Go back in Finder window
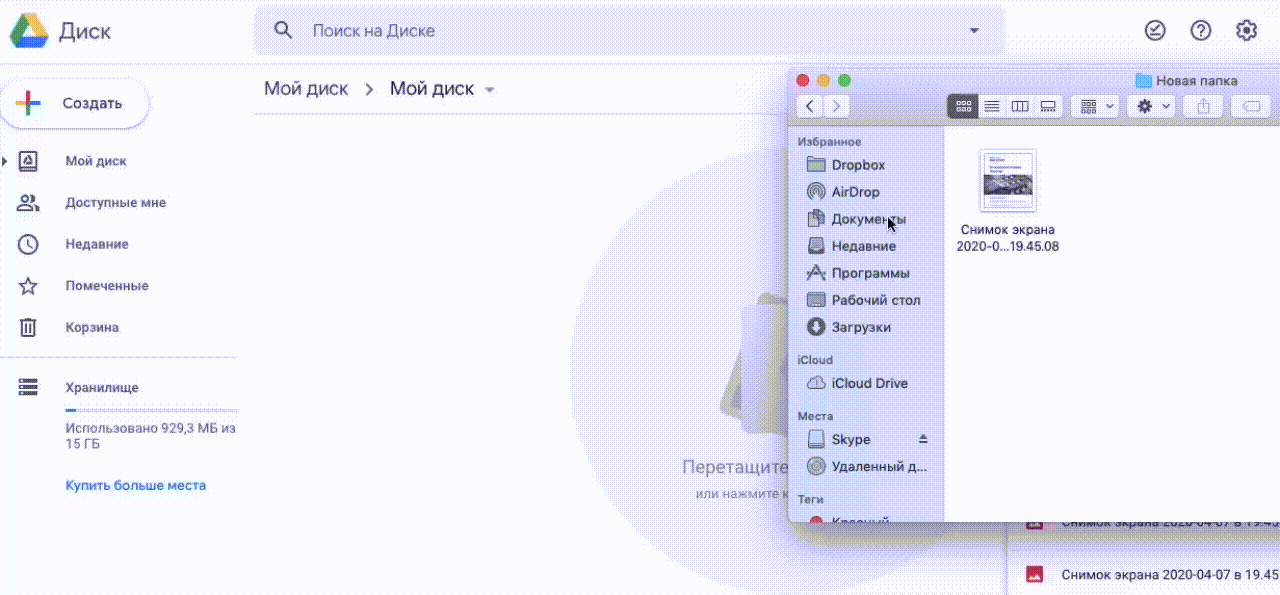Viewport: 1280px width, 595px height. point(810,106)
